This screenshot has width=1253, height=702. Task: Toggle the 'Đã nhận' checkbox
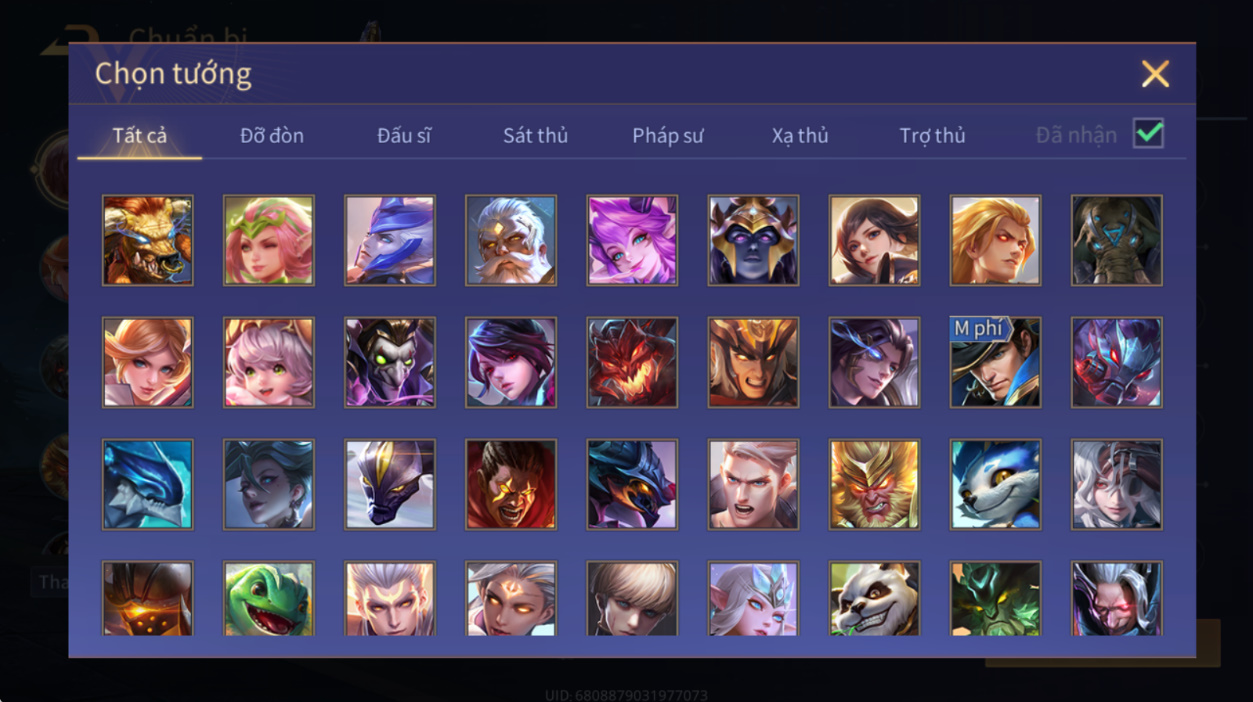[x=1148, y=133]
